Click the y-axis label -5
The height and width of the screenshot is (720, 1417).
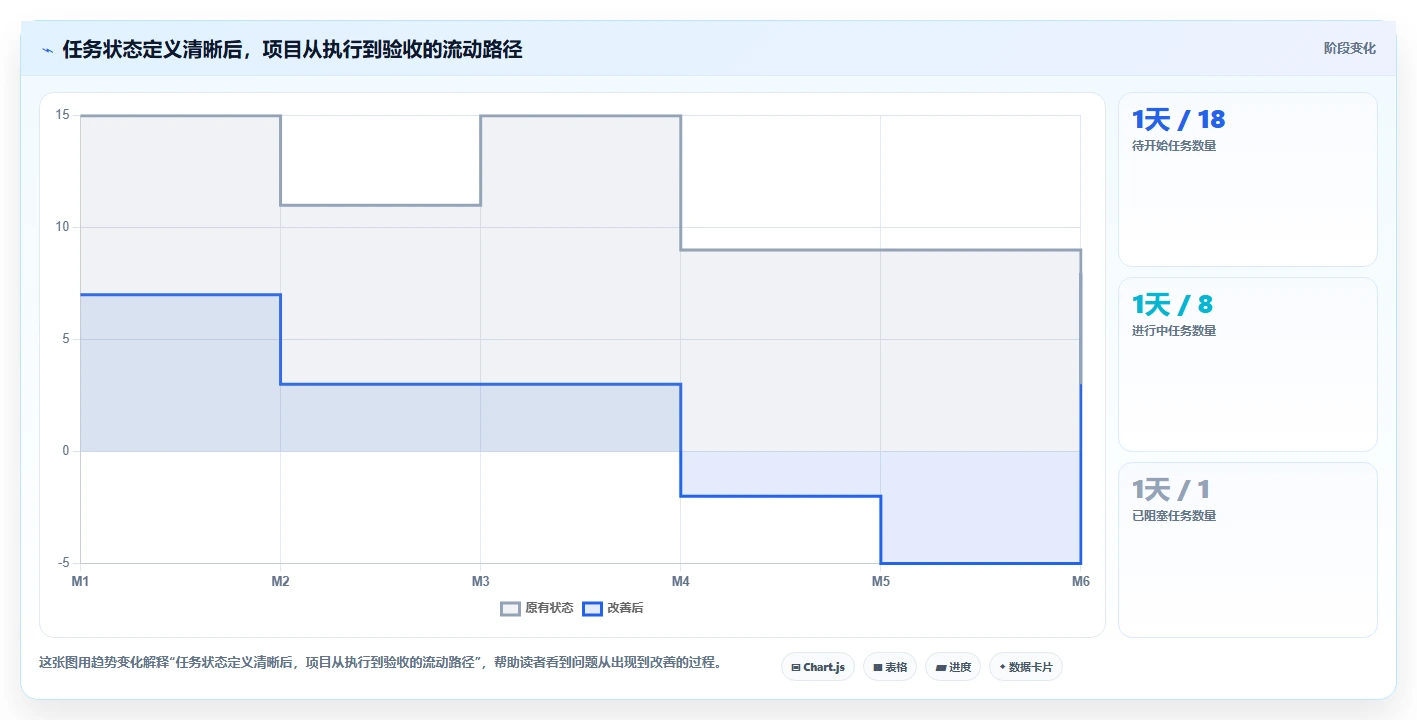coord(62,563)
